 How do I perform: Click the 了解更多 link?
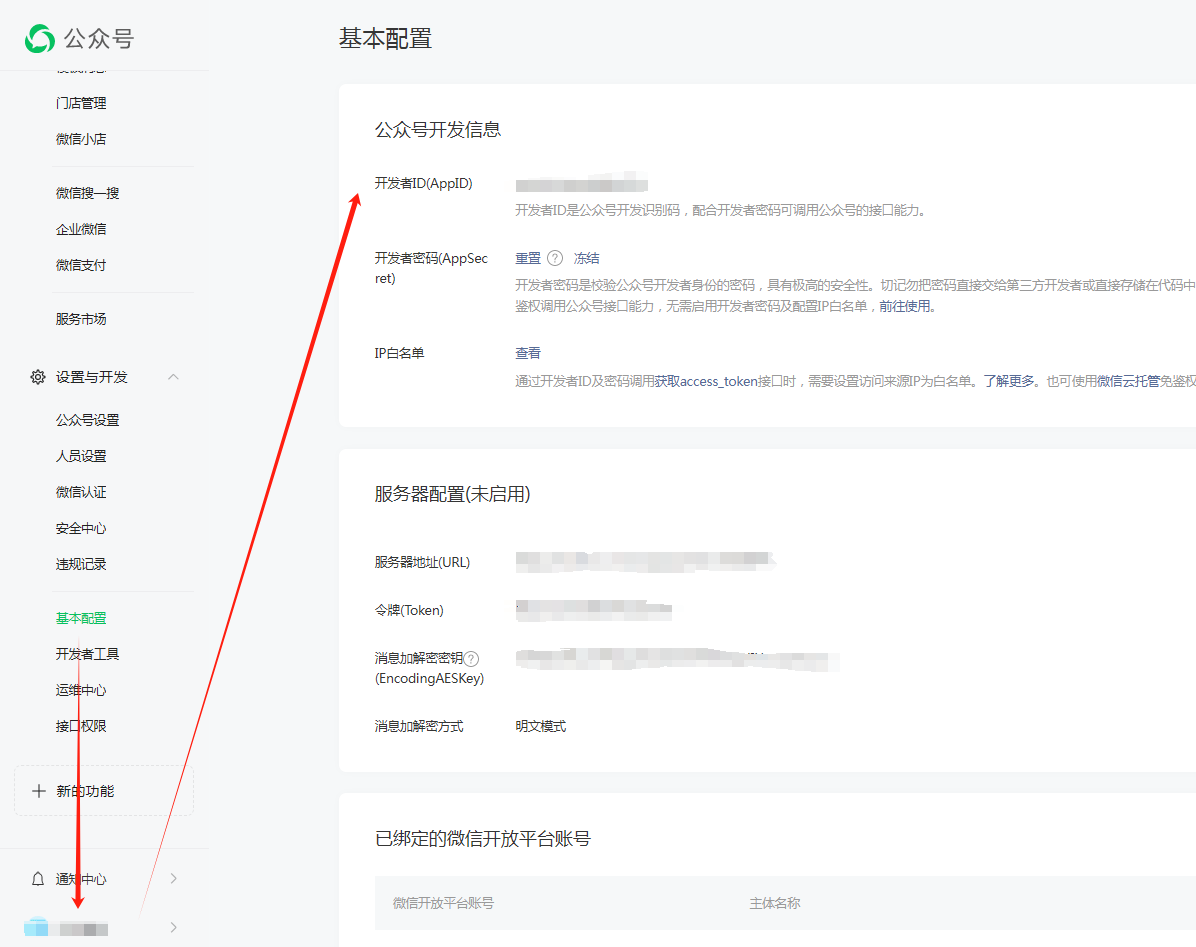1008,381
